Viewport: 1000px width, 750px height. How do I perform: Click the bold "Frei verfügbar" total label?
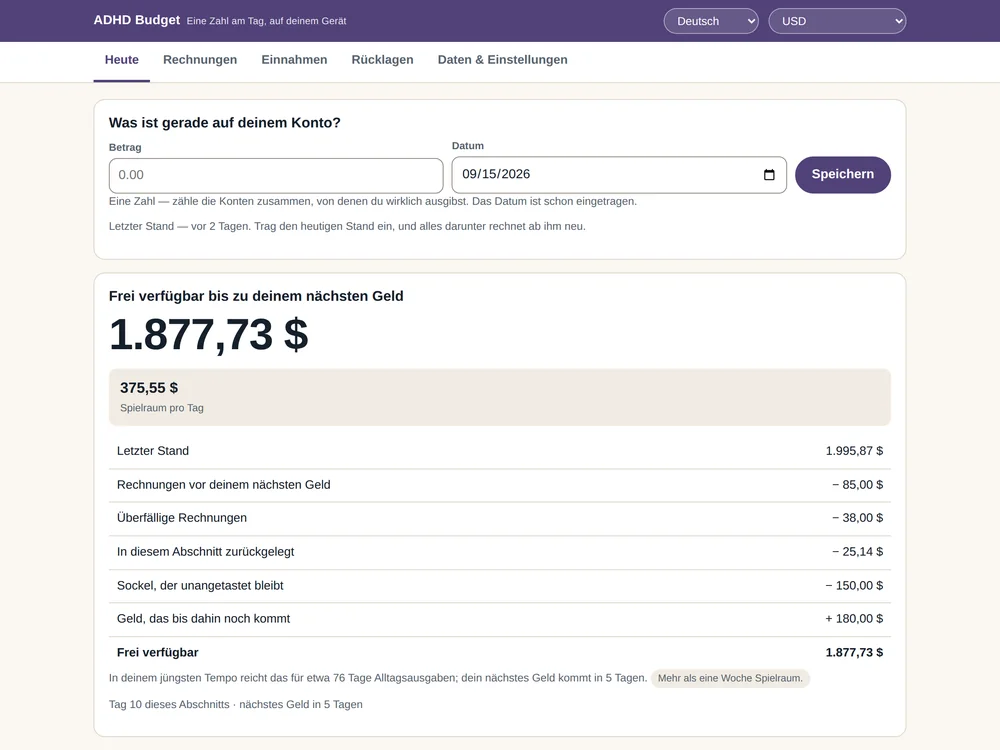tap(158, 652)
